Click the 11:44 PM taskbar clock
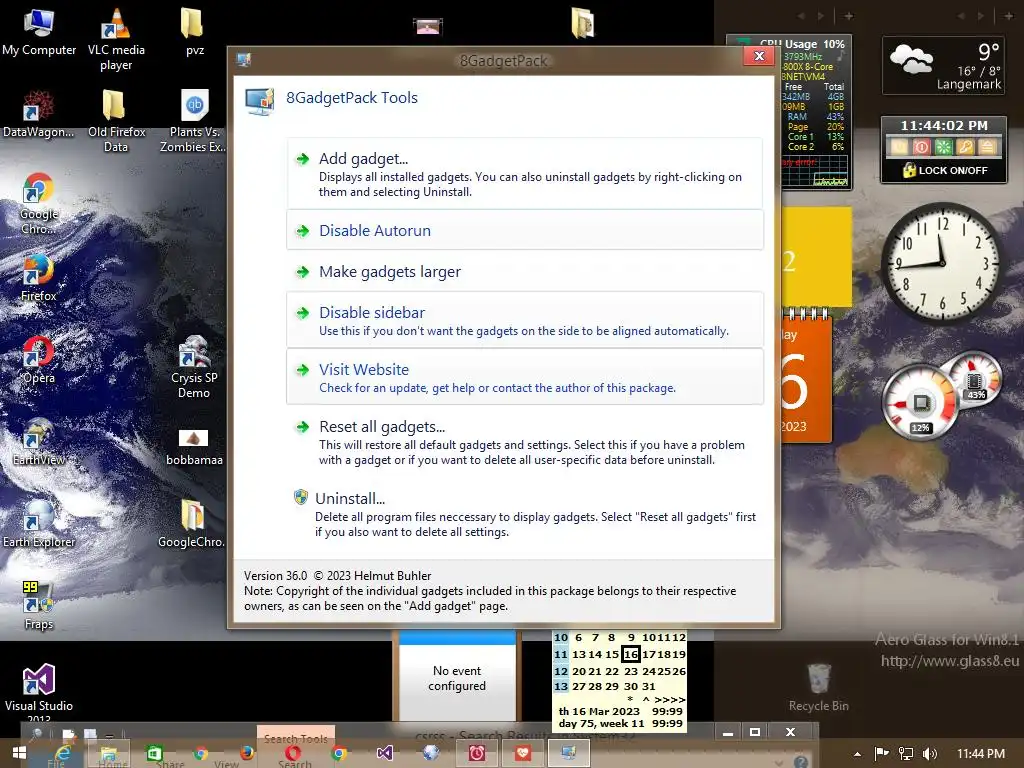The height and width of the screenshot is (768, 1024). coord(980,754)
